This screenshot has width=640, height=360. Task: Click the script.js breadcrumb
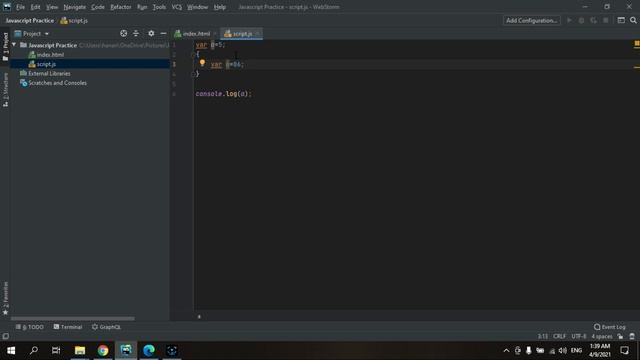74,20
